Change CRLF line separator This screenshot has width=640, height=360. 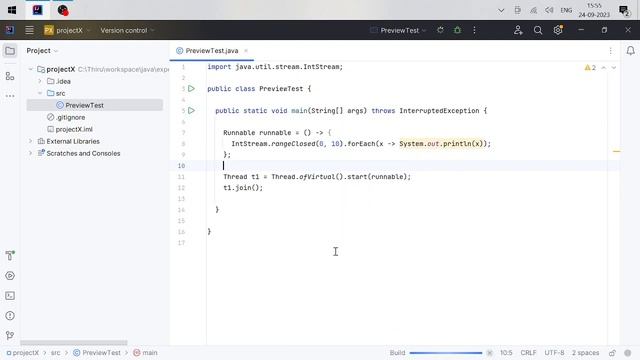pyautogui.click(x=528, y=353)
